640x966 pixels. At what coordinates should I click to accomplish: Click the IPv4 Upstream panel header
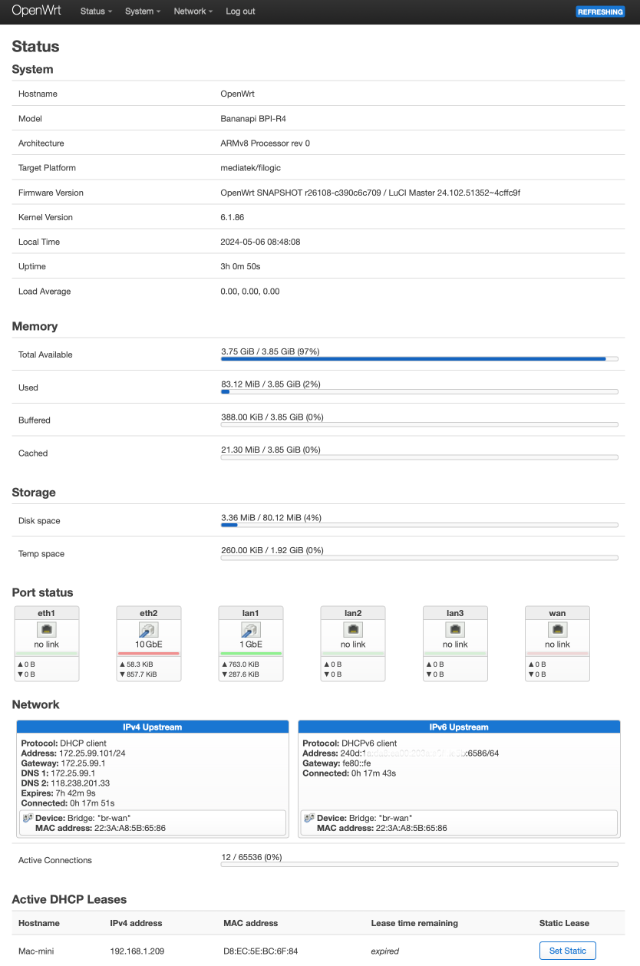151,727
